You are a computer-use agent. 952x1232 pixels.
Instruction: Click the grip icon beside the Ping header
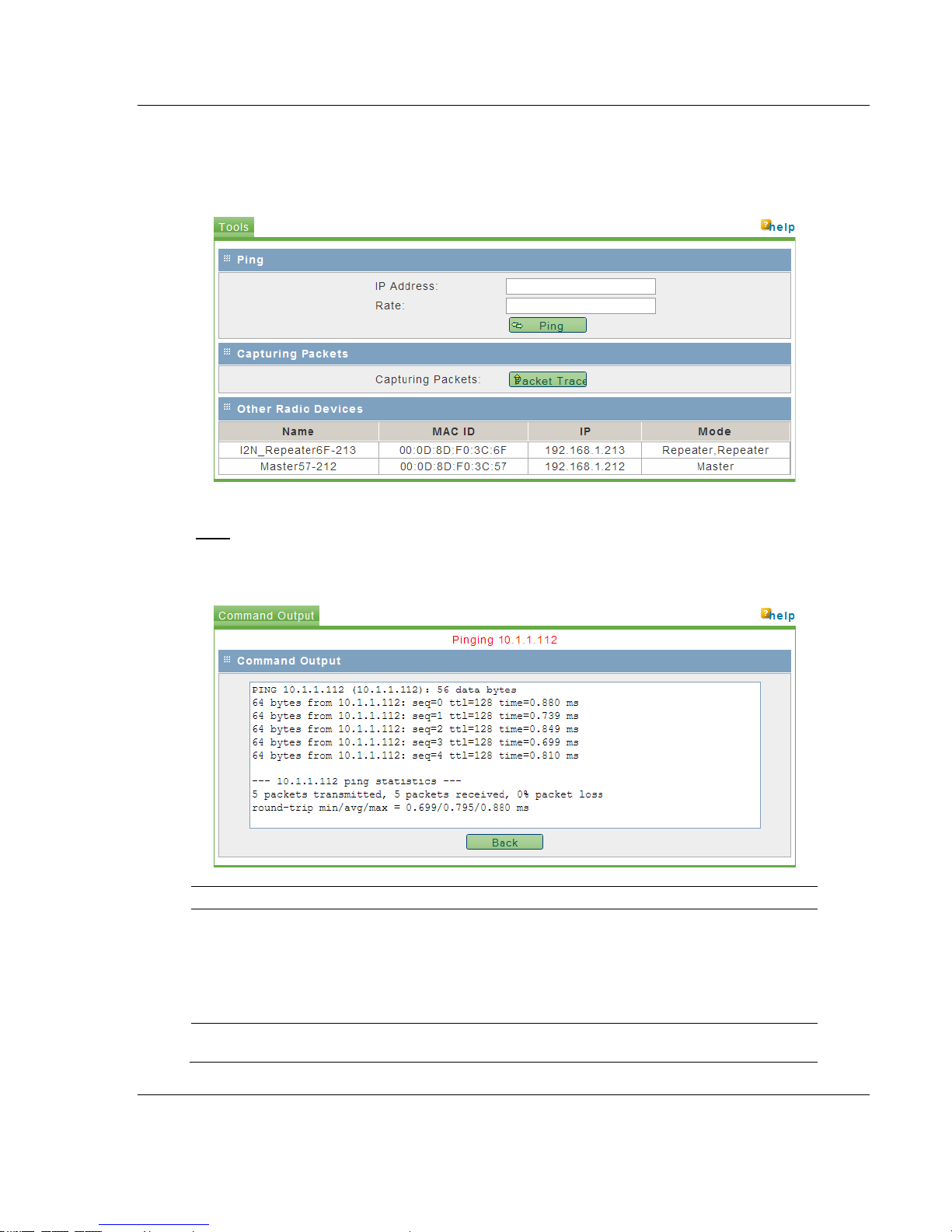(227, 259)
